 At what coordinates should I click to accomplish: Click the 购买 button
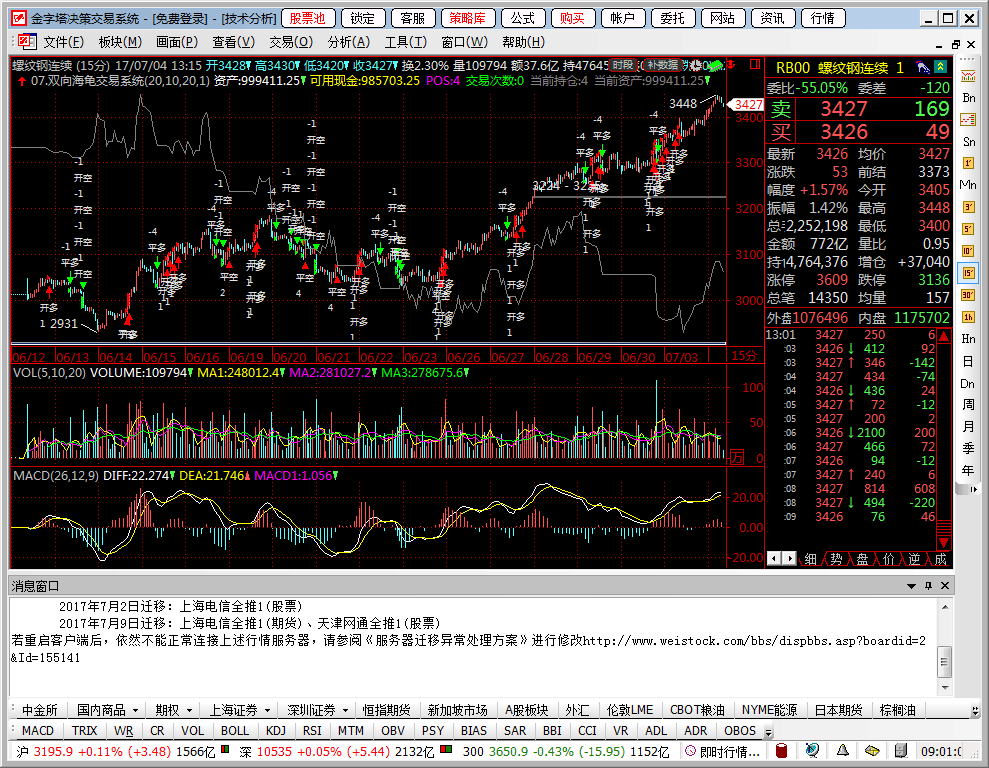click(x=572, y=18)
